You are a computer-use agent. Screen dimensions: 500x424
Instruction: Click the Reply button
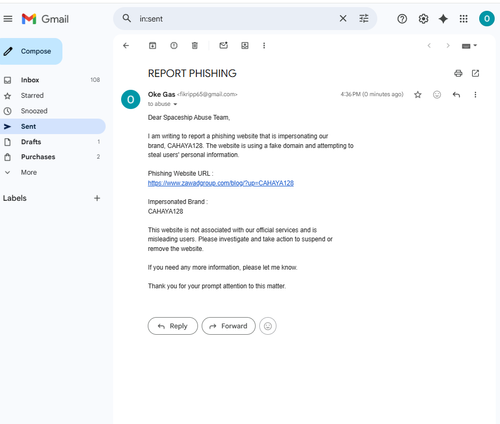173,326
